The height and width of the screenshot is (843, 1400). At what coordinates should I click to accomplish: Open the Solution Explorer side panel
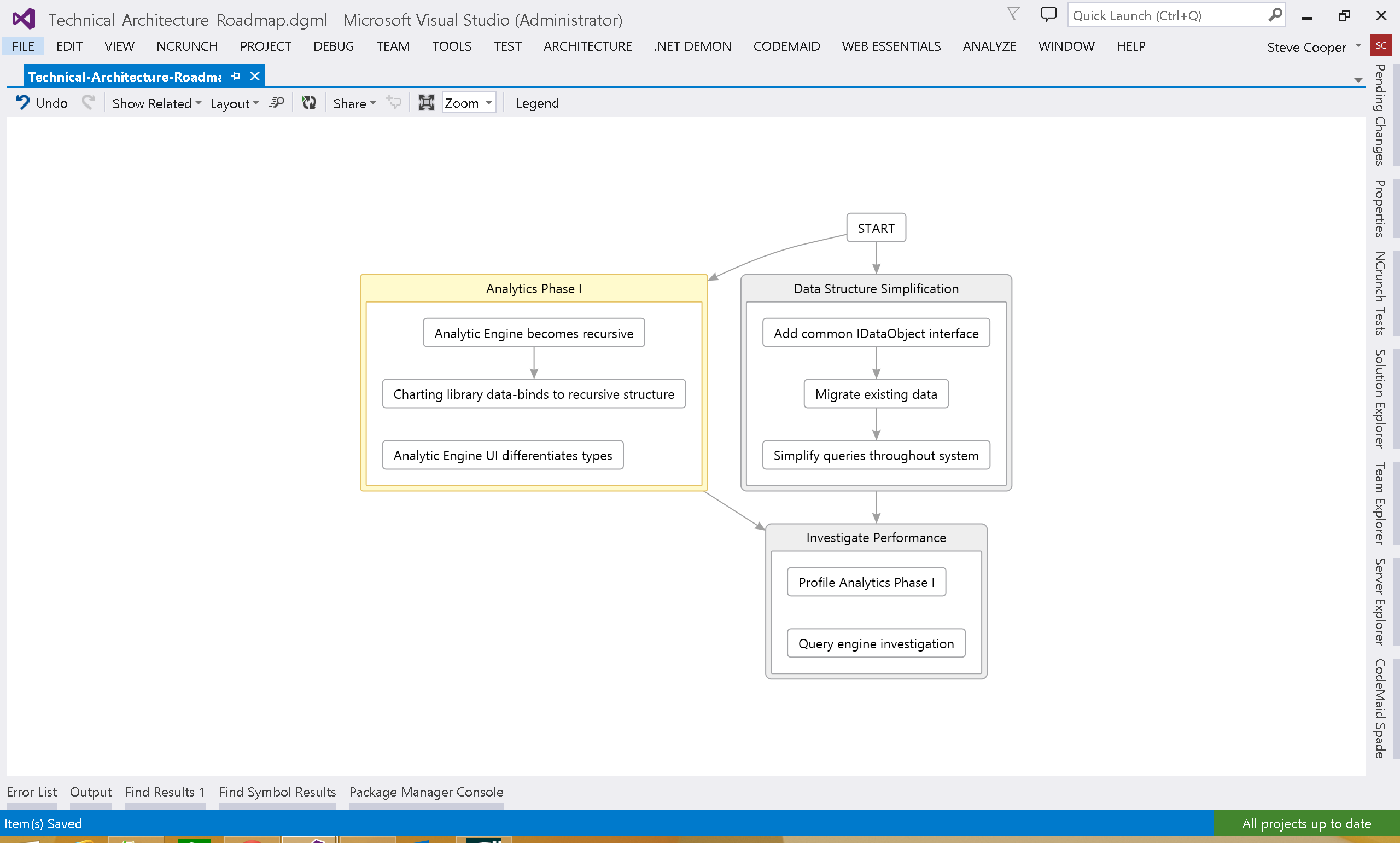click(1380, 399)
